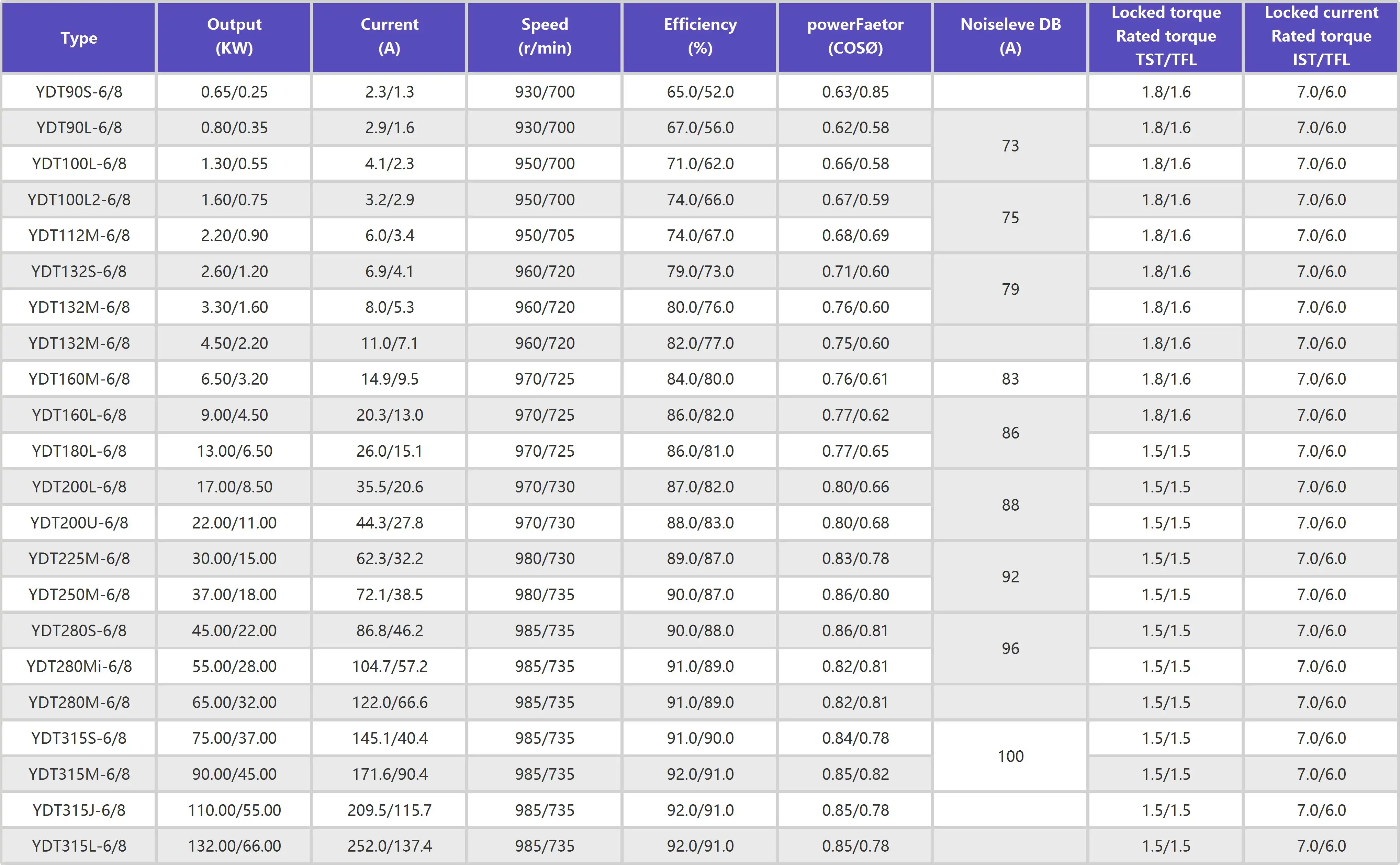1400x865 pixels.
Task: Click the efficiency value 65.0/52.0
Action: [x=700, y=92]
